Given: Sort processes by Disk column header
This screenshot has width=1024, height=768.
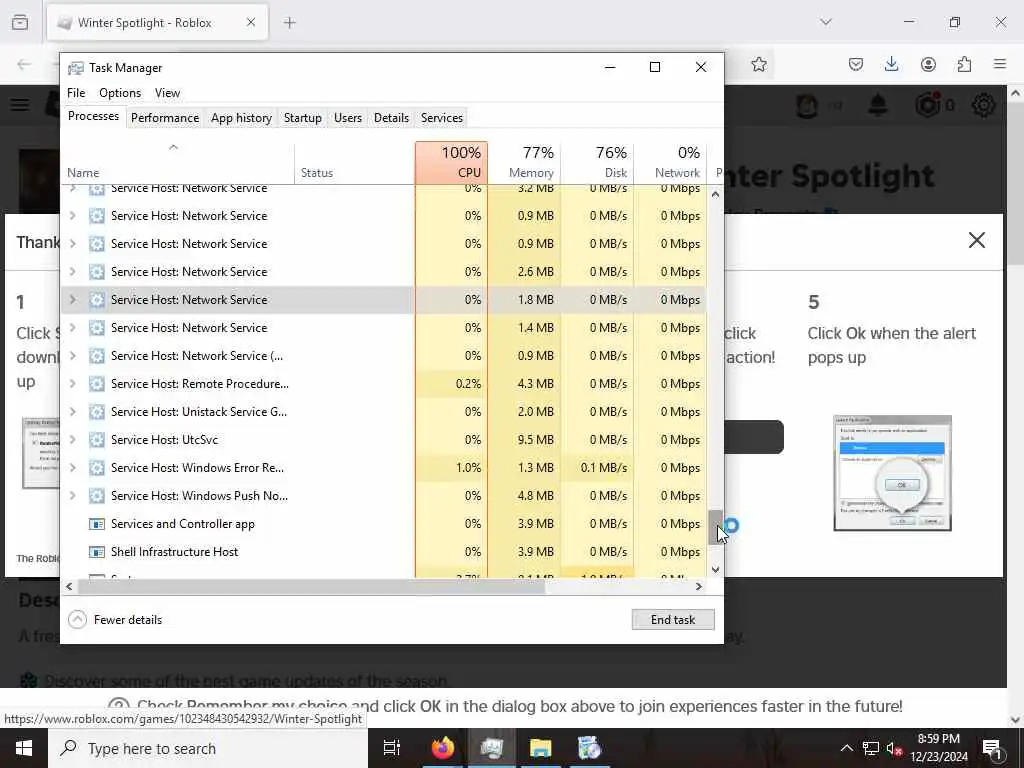Looking at the screenshot, I should pyautogui.click(x=598, y=162).
